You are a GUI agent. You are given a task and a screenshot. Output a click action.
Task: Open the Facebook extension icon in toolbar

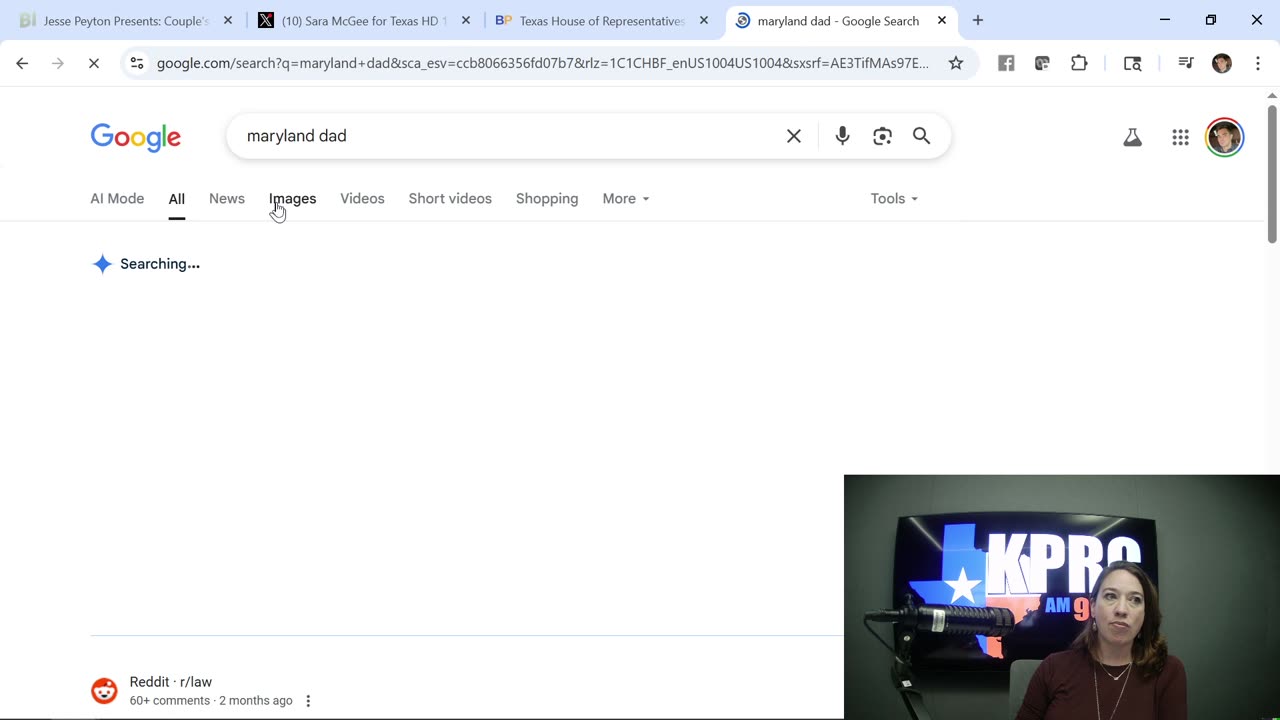click(1006, 63)
